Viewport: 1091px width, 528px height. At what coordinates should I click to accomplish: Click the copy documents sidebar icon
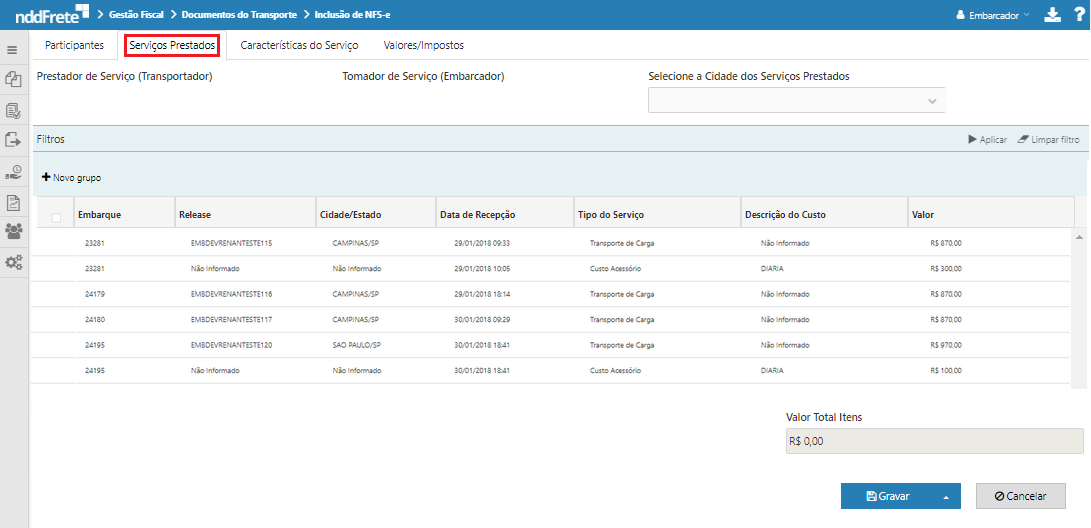13,79
